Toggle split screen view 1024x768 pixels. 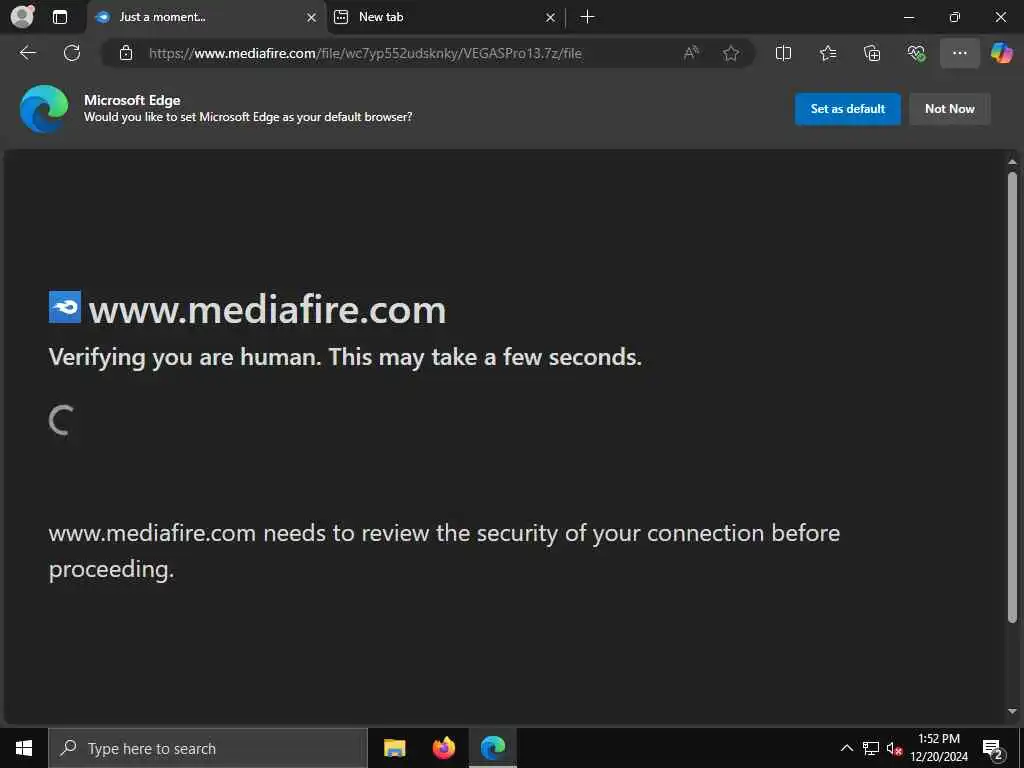783,53
